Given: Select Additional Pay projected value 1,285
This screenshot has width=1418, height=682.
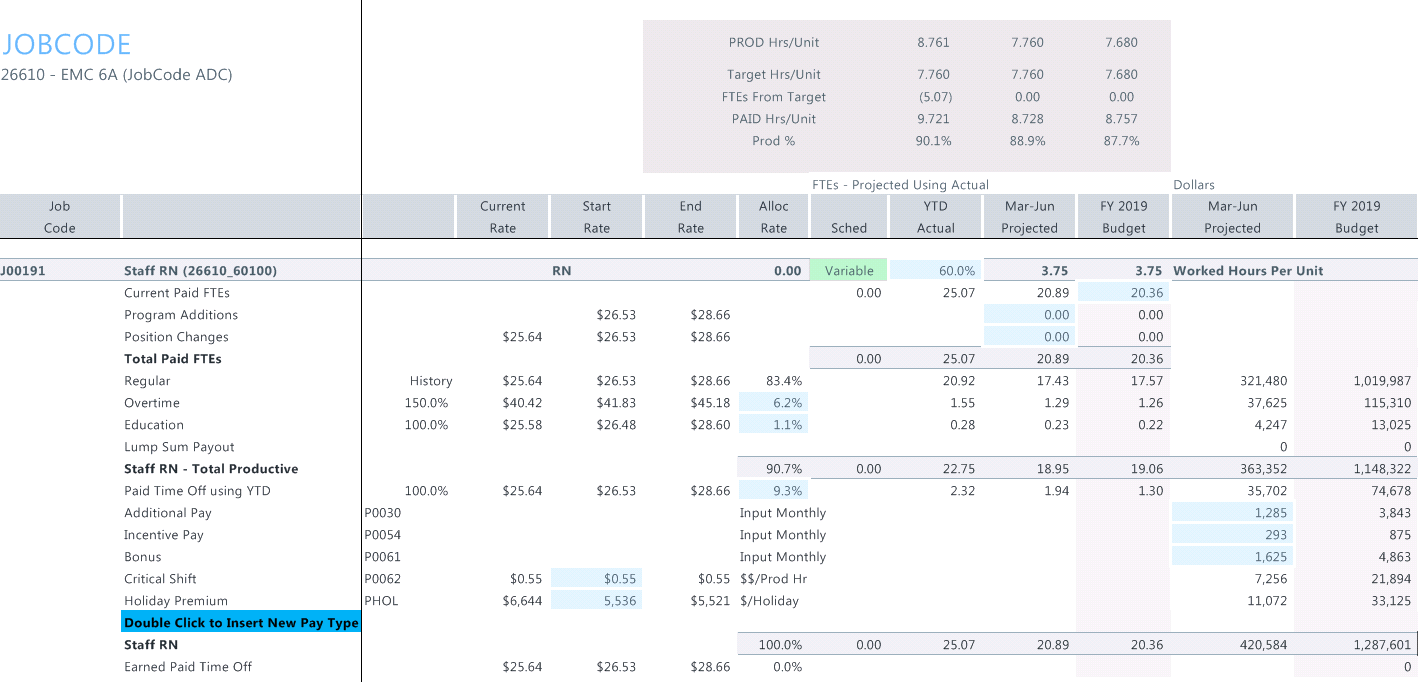Looking at the screenshot, I should [x=1231, y=513].
